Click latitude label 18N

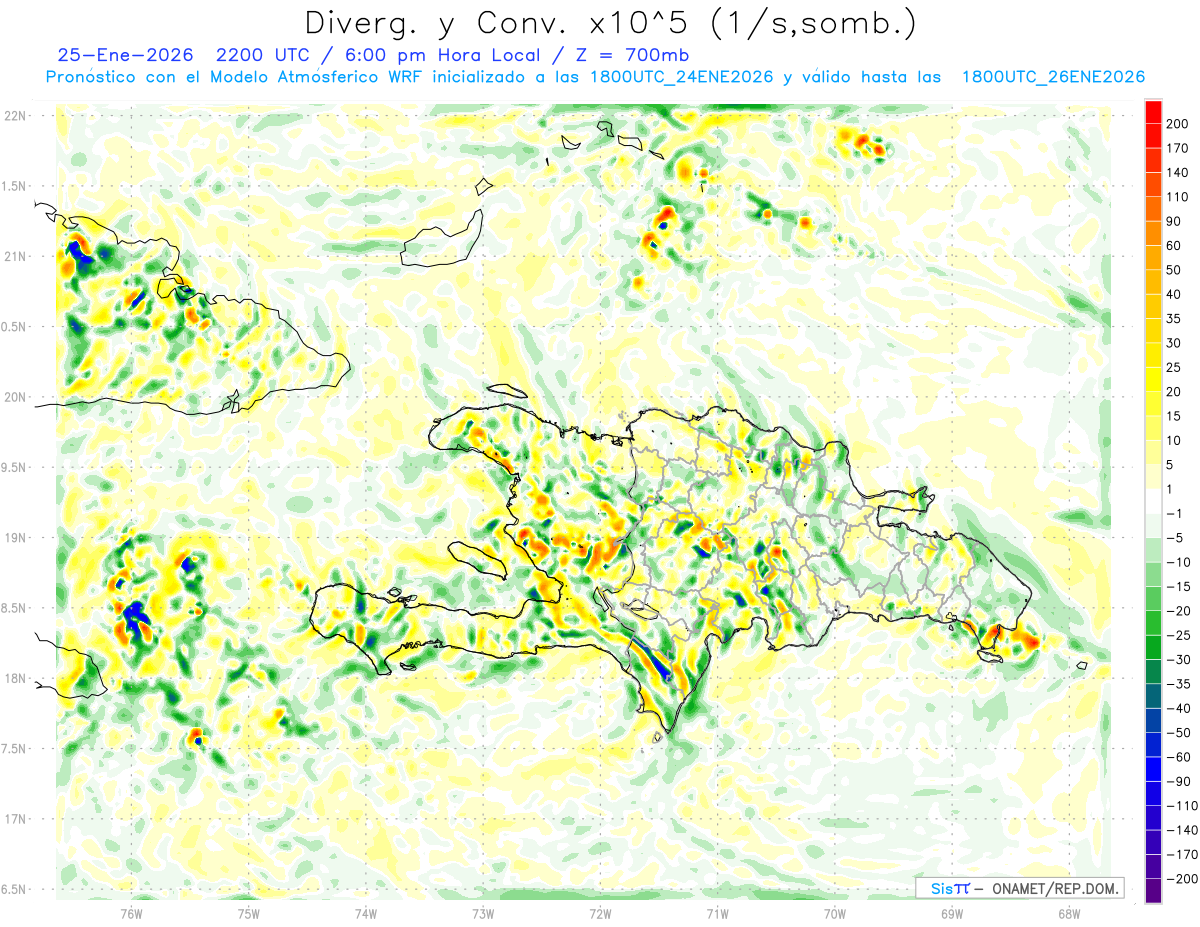pos(15,678)
